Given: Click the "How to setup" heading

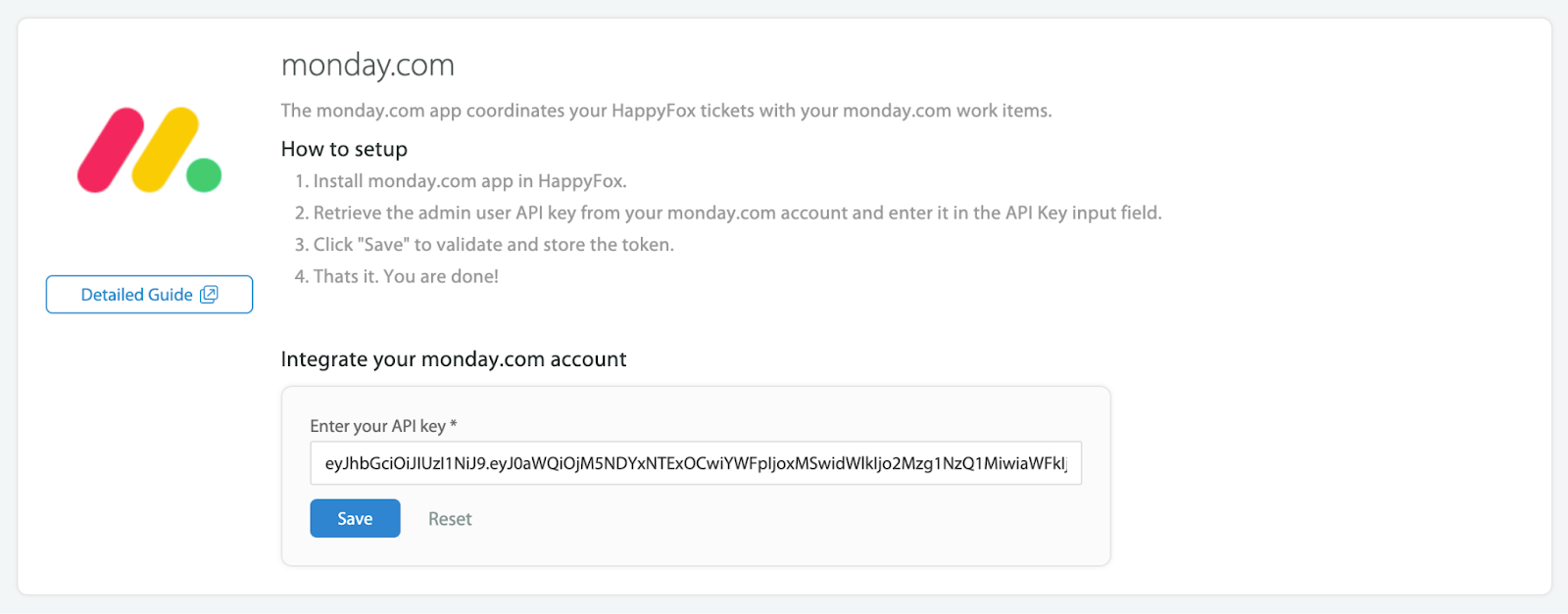Looking at the screenshot, I should click(344, 149).
